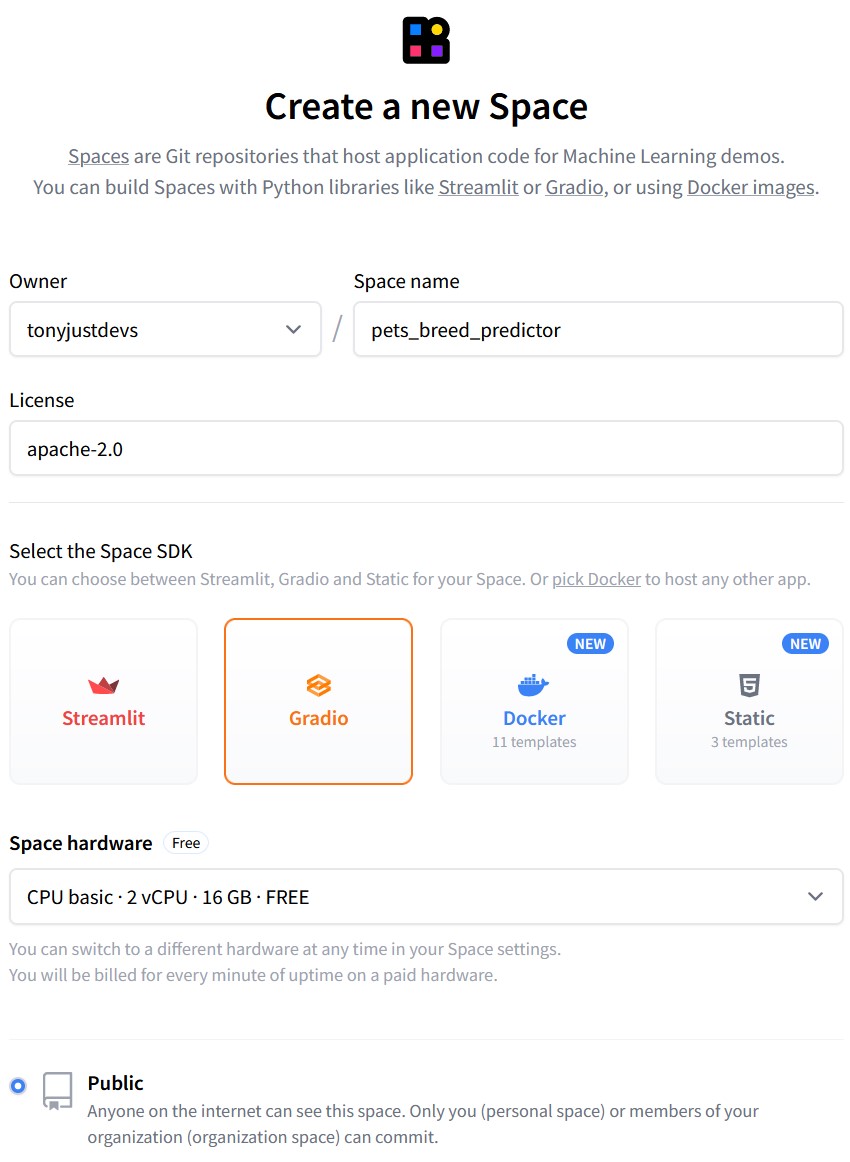
Task: Click the NEW badge on Static card
Action: [806, 644]
